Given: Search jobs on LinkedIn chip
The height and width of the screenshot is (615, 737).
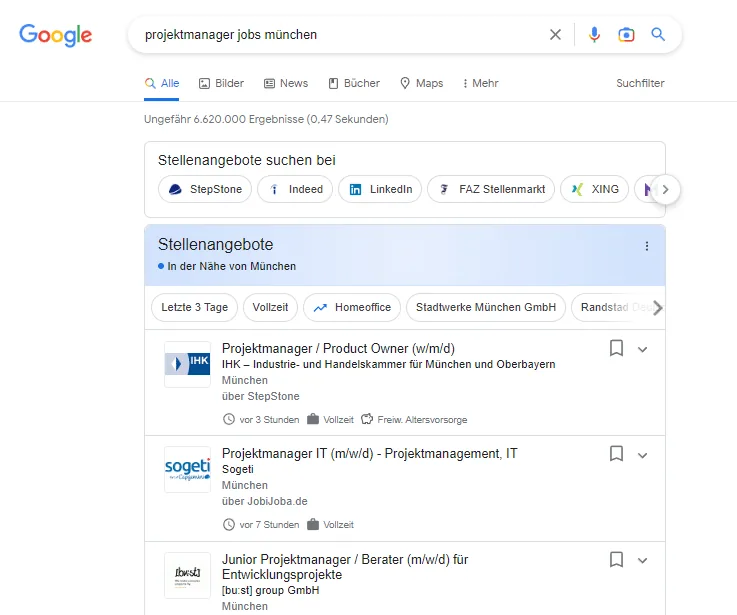Looking at the screenshot, I should tap(380, 189).
